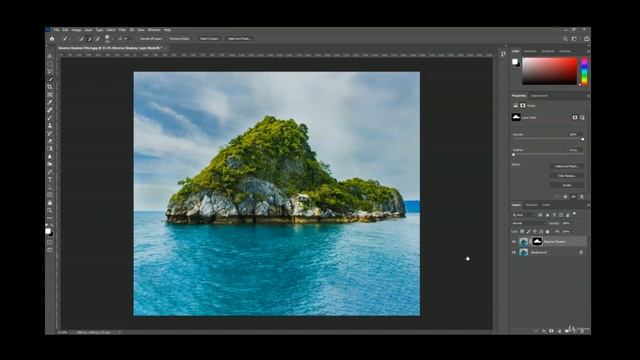The height and width of the screenshot is (360, 640).
Task: Choose New Selection mode icon
Action: [x=81, y=39]
